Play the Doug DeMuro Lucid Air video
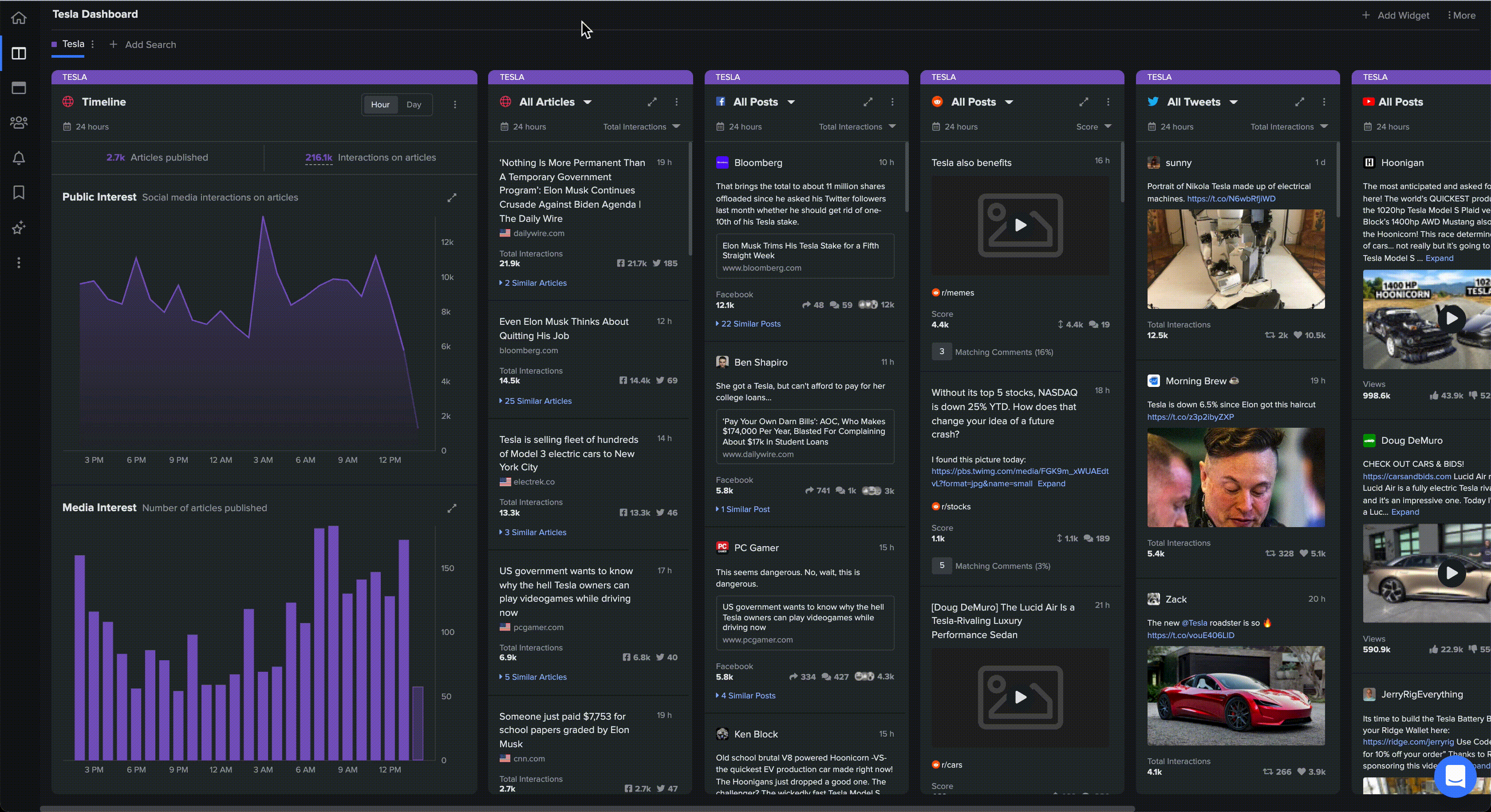Image resolution: width=1491 pixels, height=812 pixels. [x=1452, y=573]
